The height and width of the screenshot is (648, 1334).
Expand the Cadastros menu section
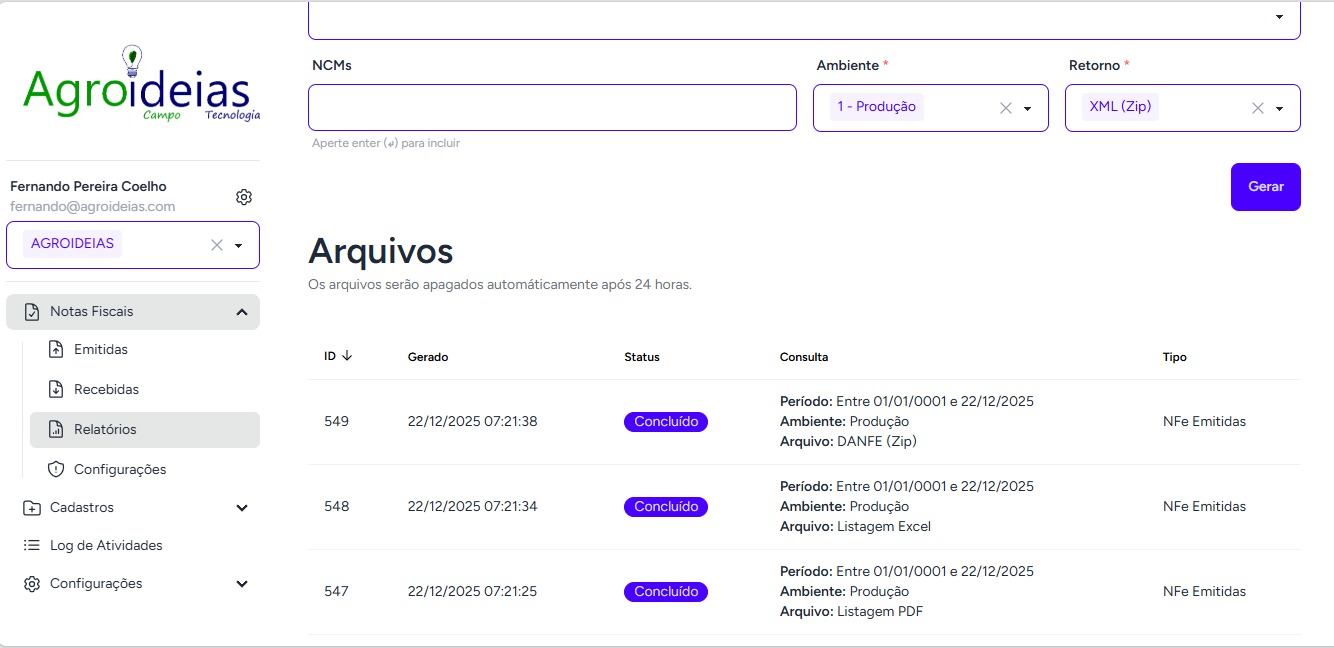pos(242,508)
